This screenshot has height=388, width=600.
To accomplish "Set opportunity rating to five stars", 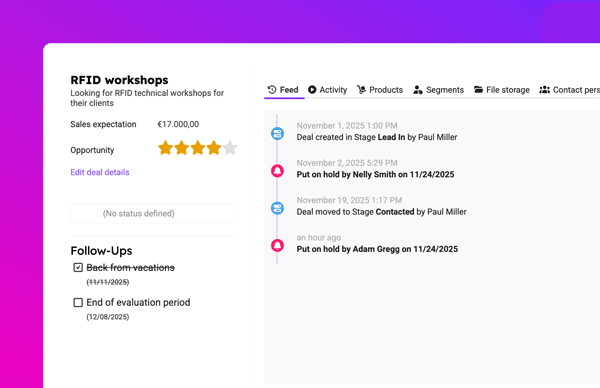I will click(x=230, y=148).
